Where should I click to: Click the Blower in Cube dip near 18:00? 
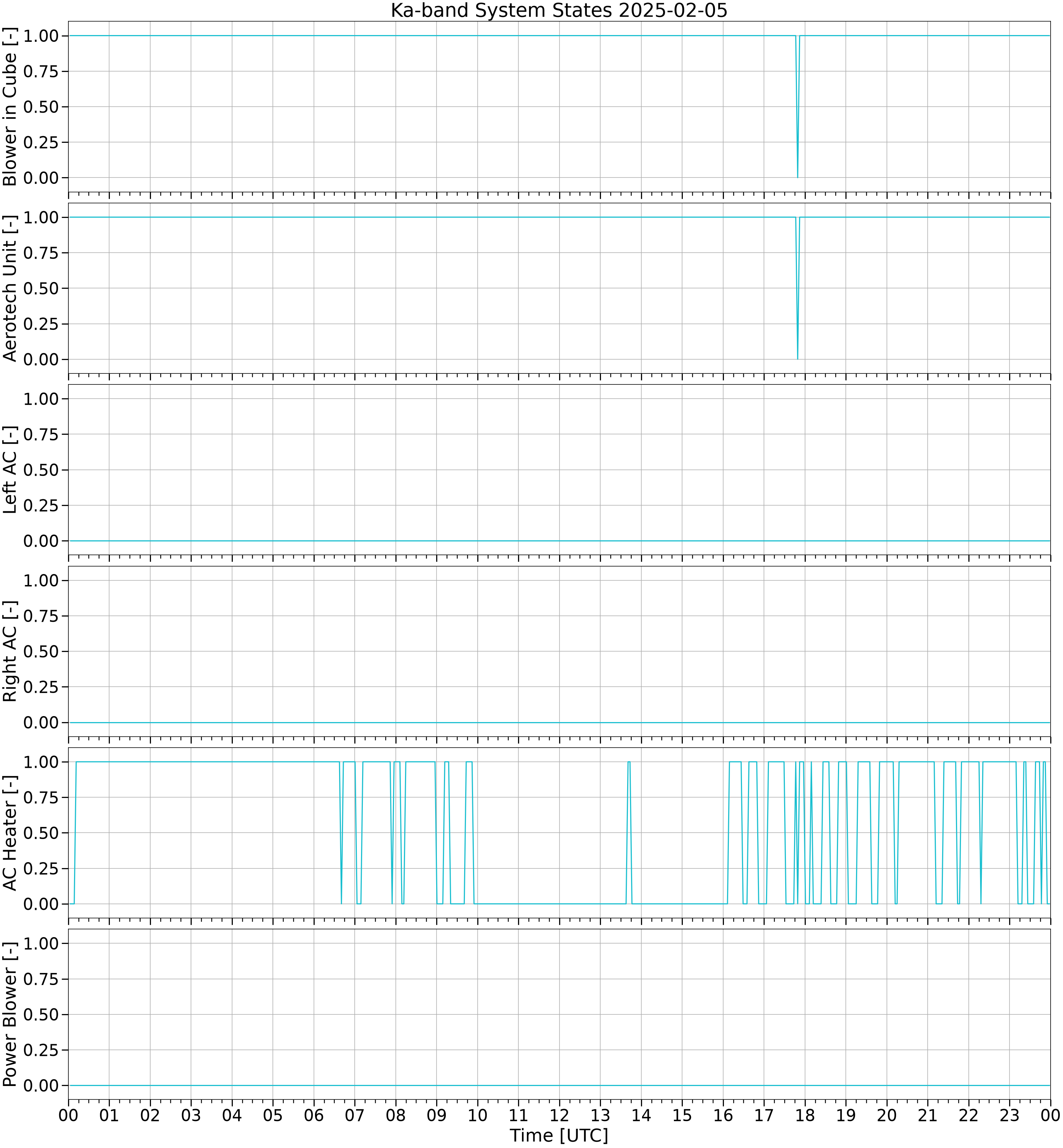tap(797, 106)
